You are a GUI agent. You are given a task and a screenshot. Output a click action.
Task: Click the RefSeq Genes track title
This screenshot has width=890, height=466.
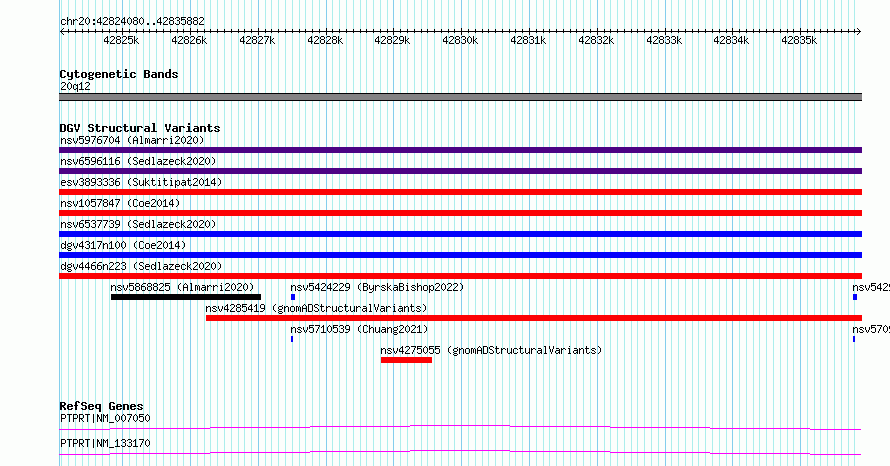(x=102, y=406)
